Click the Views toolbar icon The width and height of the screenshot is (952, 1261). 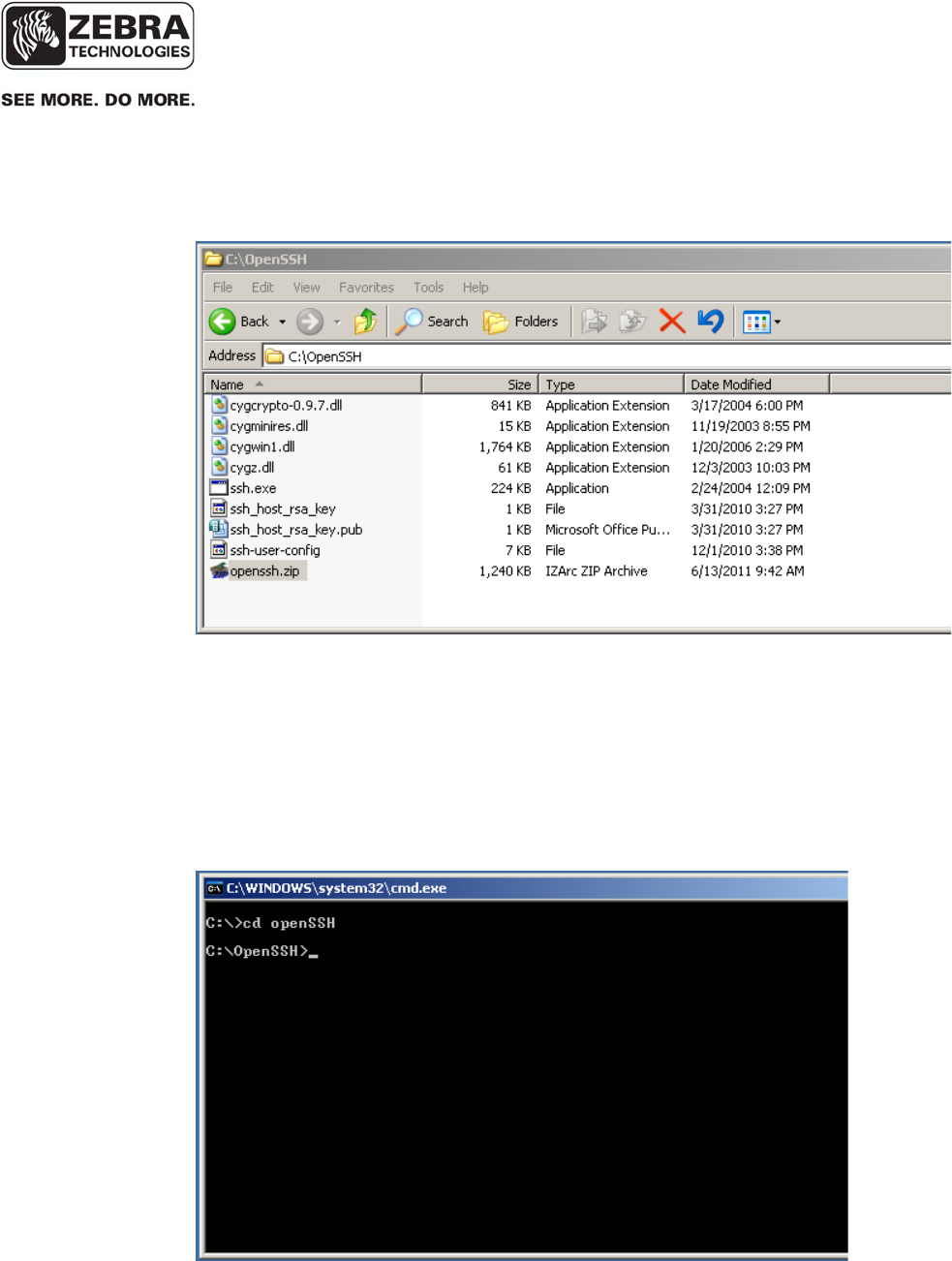point(755,323)
